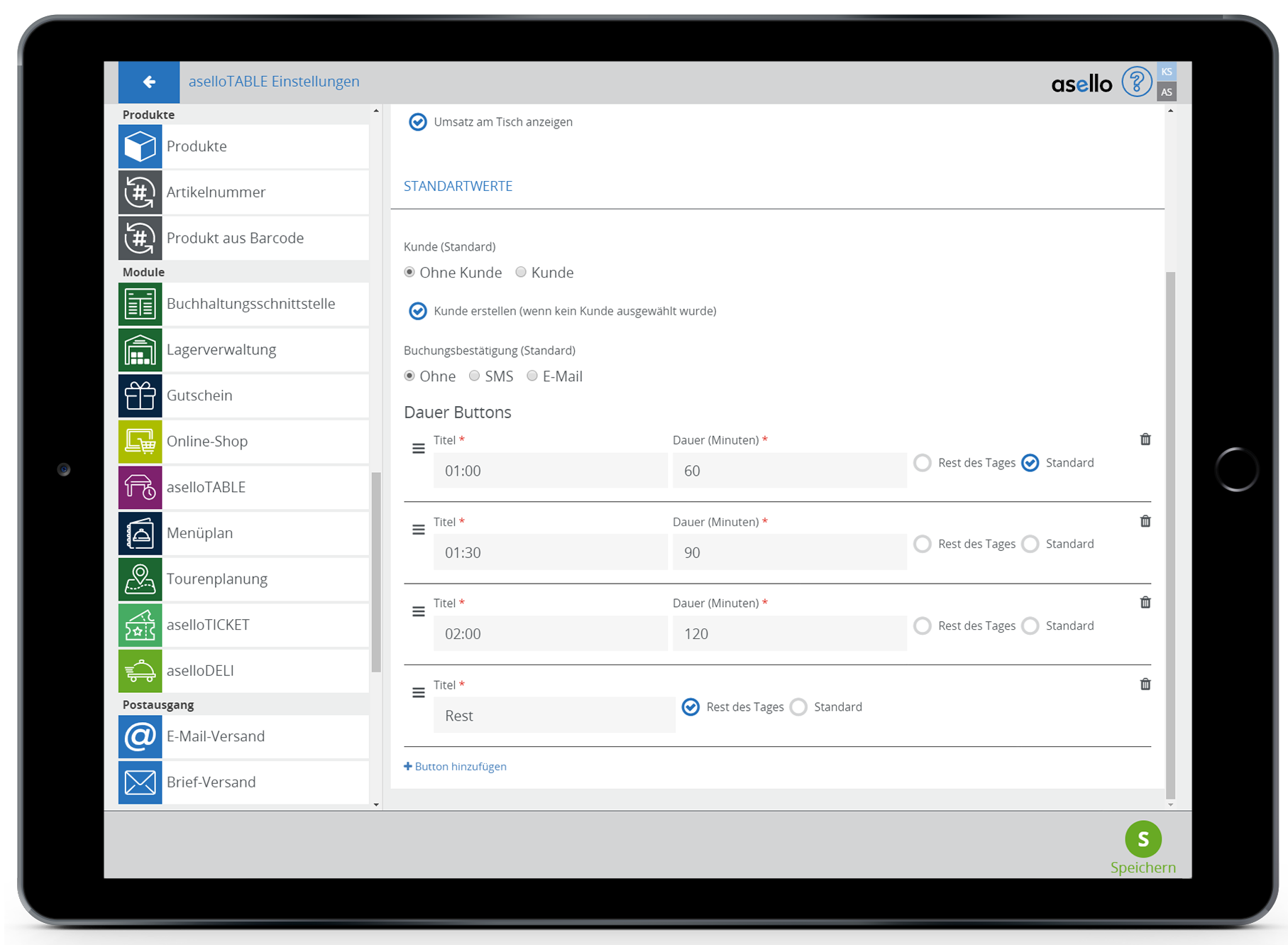Select the SMS booking confirmation radio
1288x945 pixels.
(474, 376)
